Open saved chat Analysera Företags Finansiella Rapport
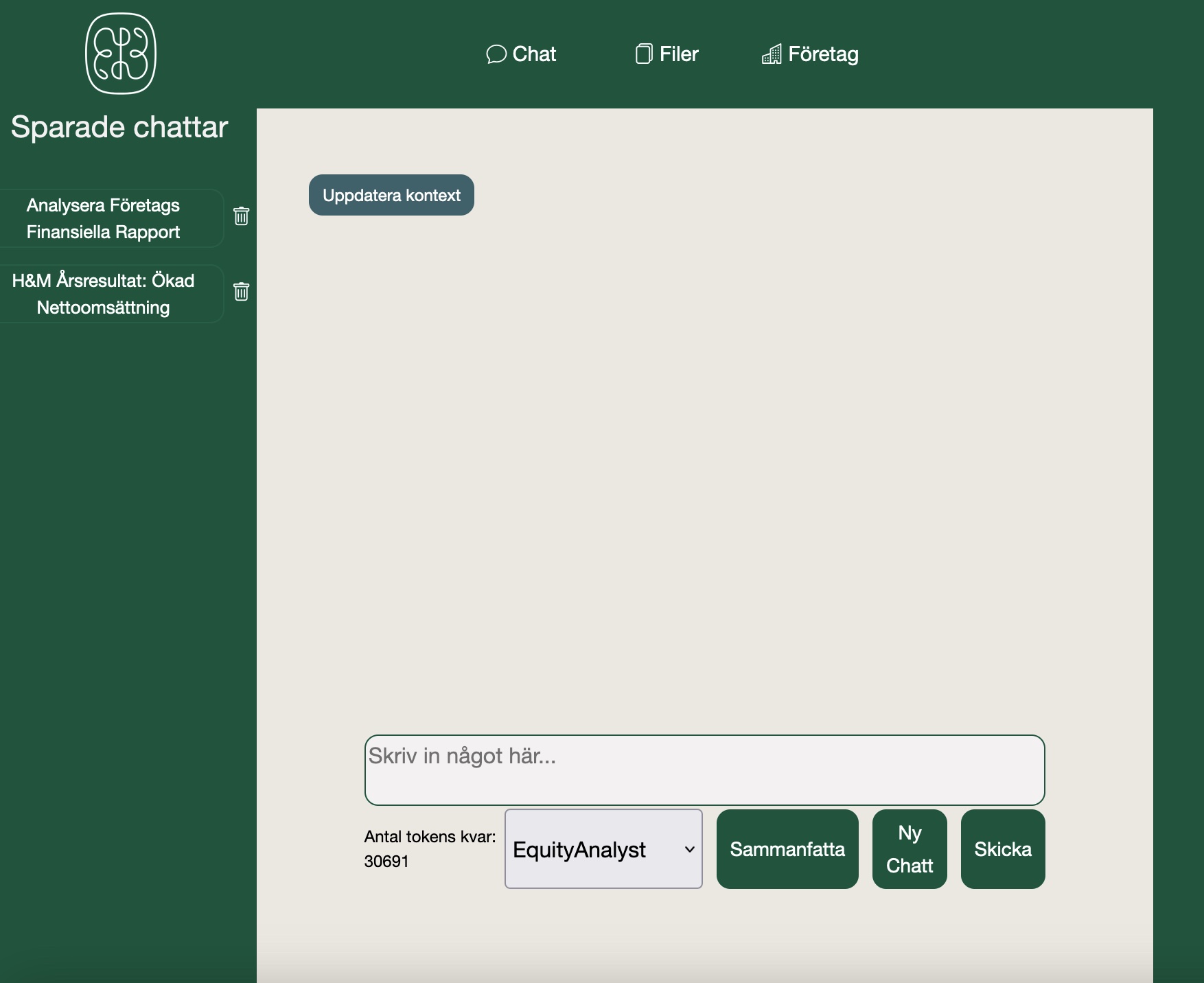Image resolution: width=1204 pixels, height=983 pixels. [x=111, y=218]
